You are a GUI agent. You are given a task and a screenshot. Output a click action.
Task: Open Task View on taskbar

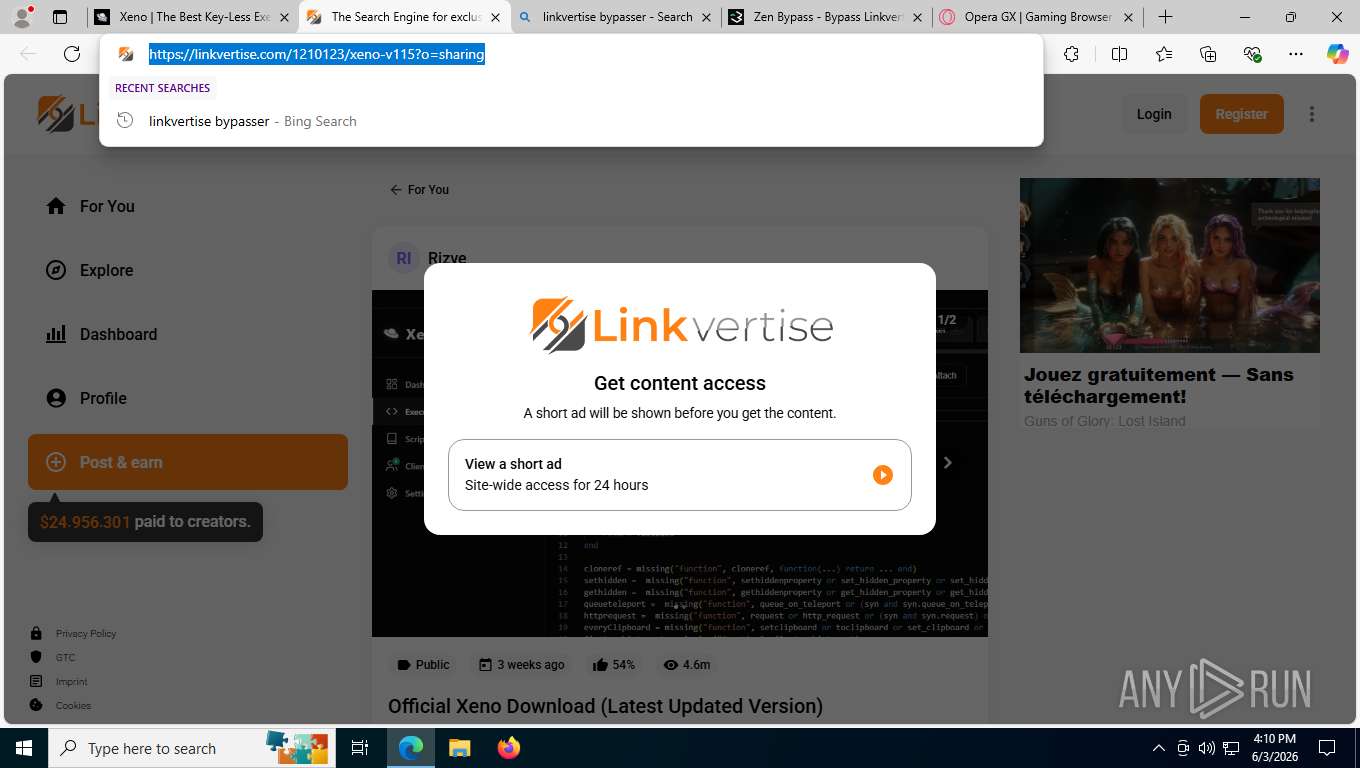point(360,748)
